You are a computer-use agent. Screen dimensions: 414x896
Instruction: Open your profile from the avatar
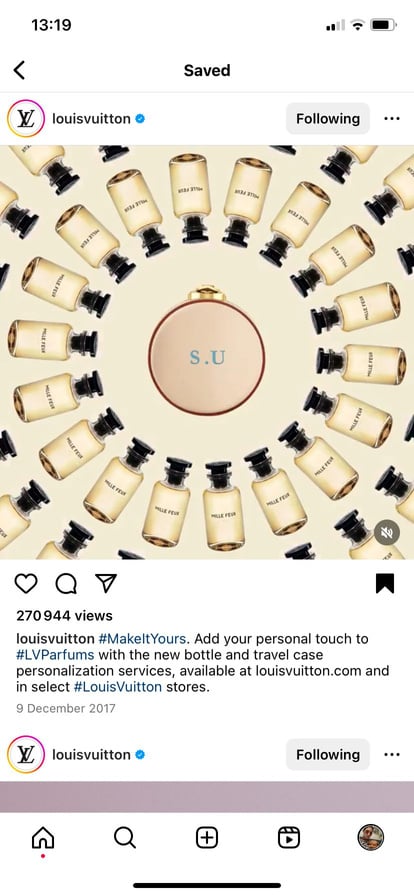371,838
